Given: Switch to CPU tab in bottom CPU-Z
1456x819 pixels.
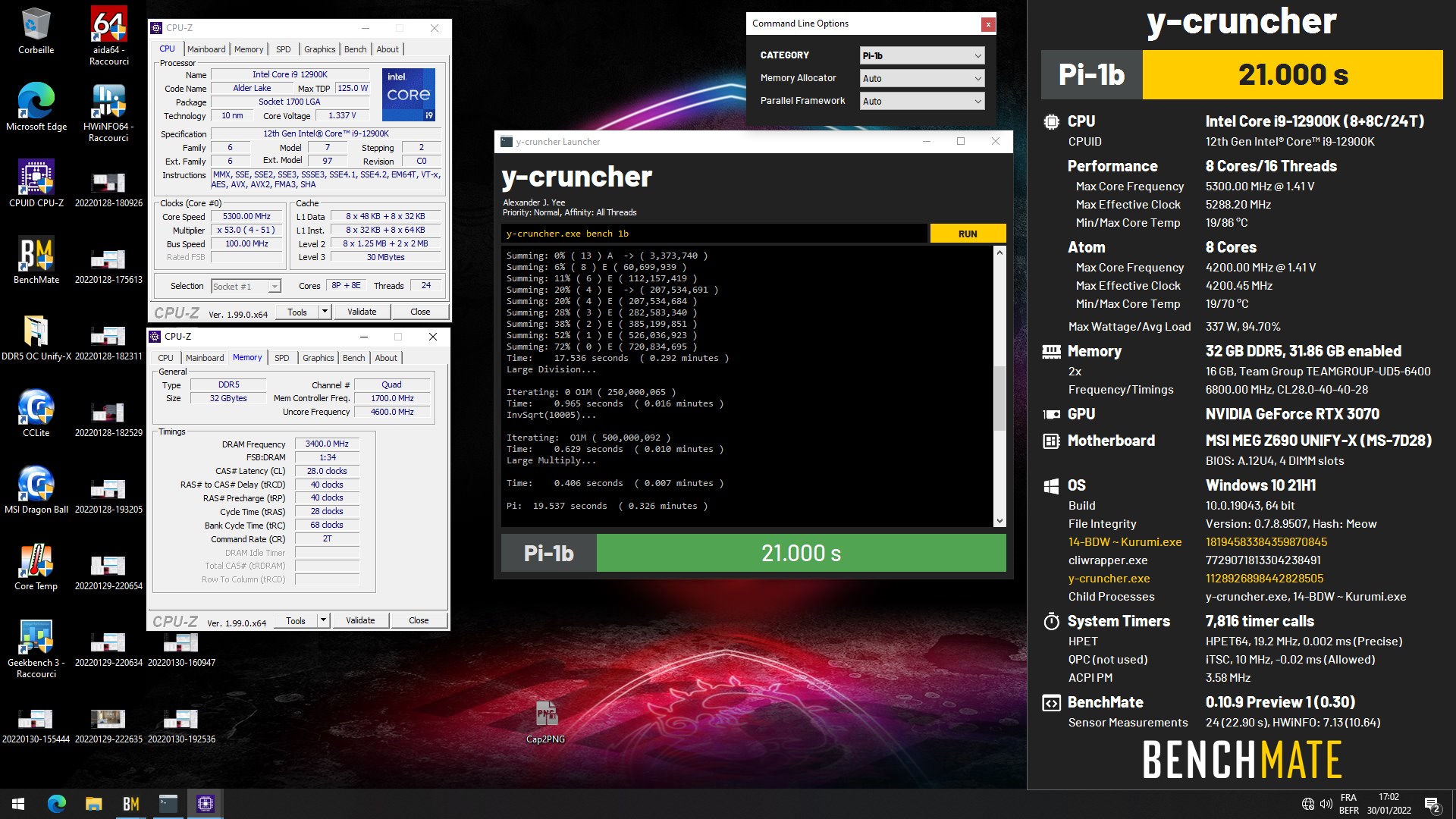Looking at the screenshot, I should click(165, 358).
